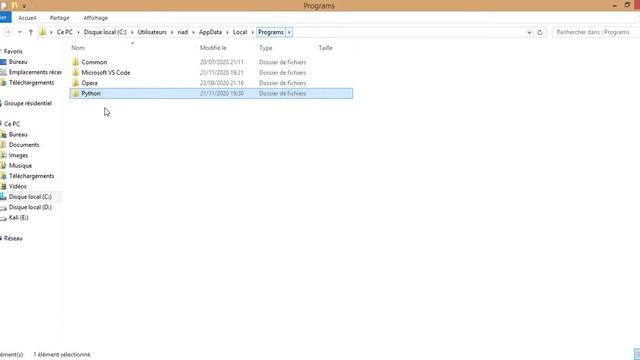Click the Microsoft VS Code folder name
The height and width of the screenshot is (360, 640).
106,73
